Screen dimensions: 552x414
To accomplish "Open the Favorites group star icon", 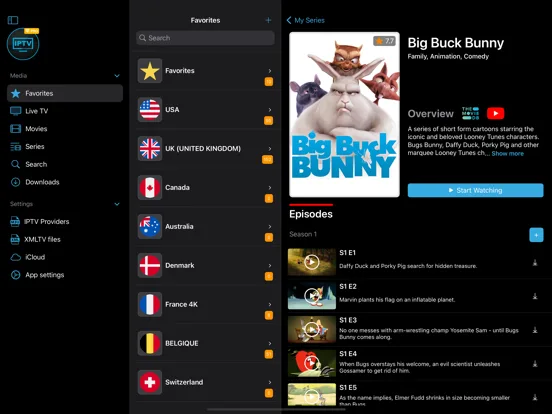I will pyautogui.click(x=150, y=71).
